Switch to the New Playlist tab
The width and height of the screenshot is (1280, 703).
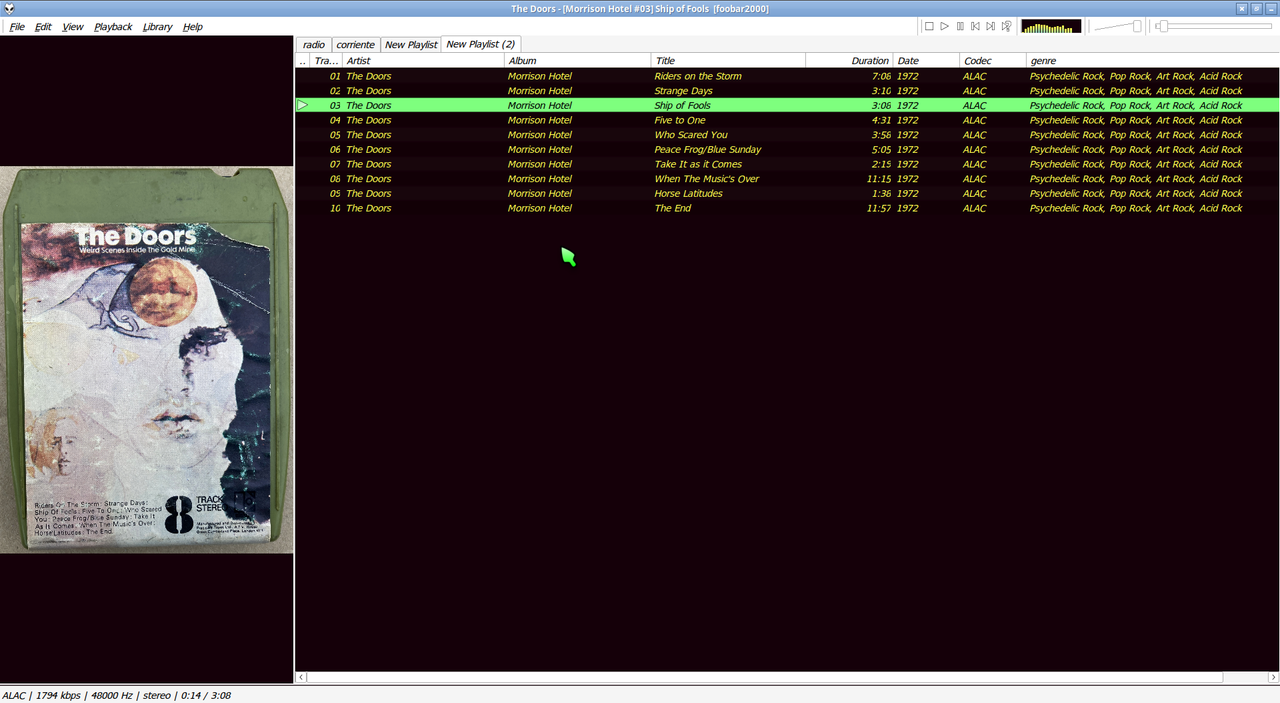pyautogui.click(x=411, y=45)
